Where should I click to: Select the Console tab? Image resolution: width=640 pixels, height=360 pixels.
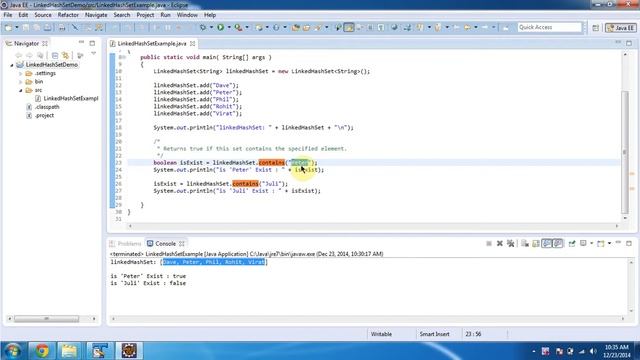[x=165, y=244]
